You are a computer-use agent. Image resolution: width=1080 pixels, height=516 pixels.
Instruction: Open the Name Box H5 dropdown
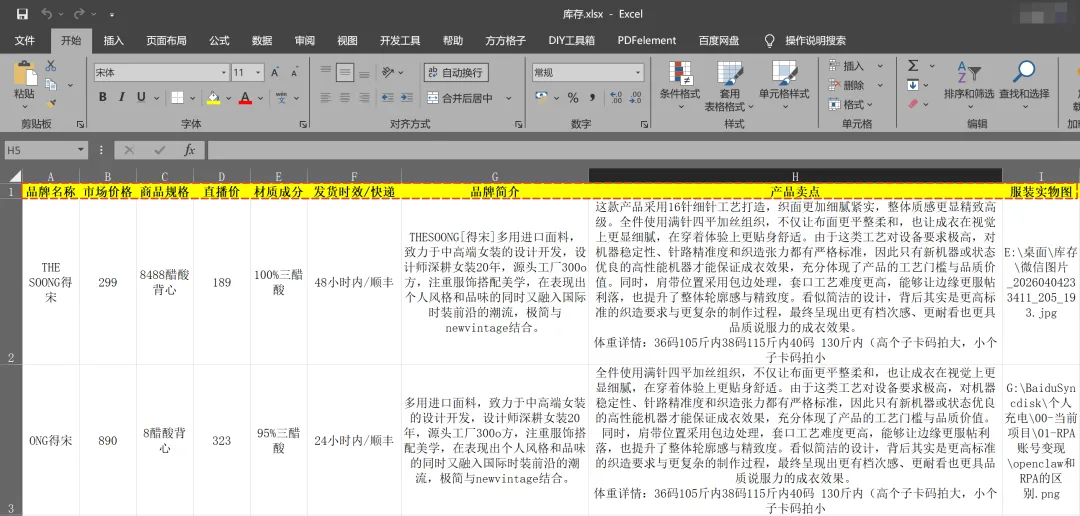point(81,149)
